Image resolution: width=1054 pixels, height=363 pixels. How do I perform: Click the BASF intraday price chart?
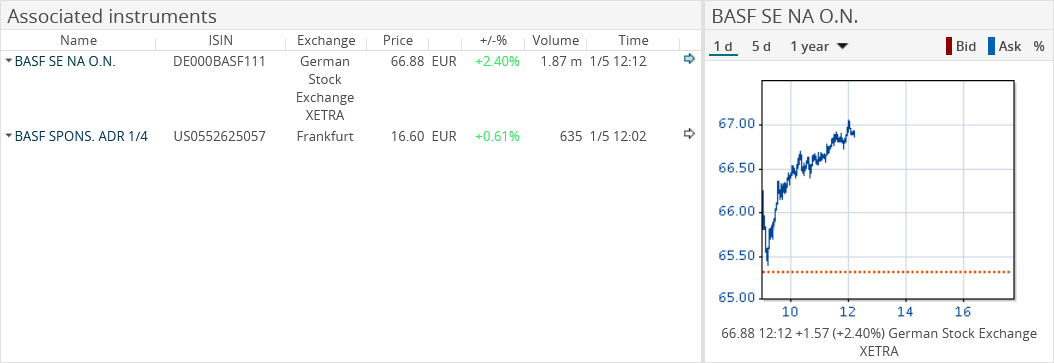click(x=887, y=190)
